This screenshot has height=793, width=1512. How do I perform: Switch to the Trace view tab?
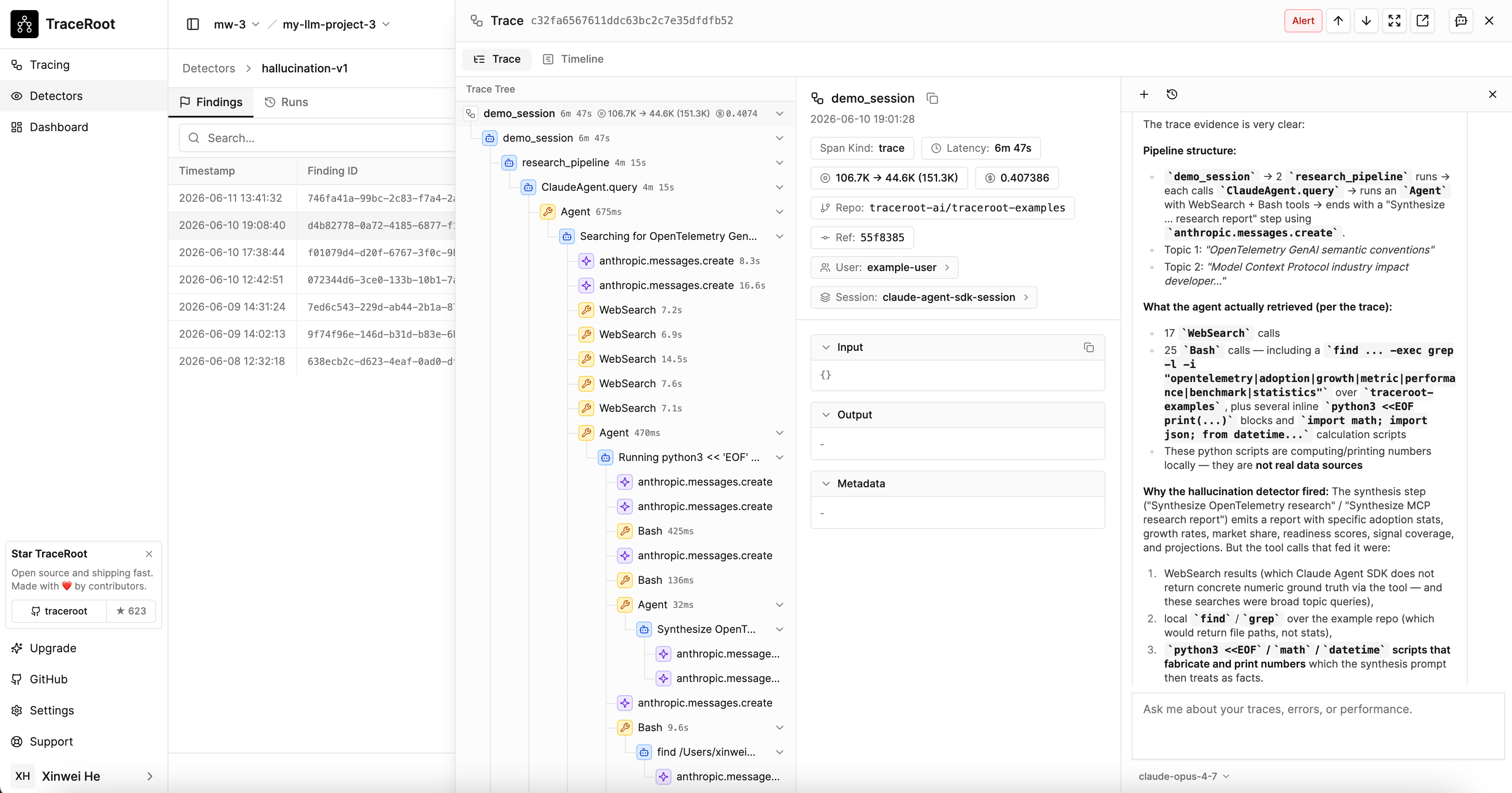point(497,59)
